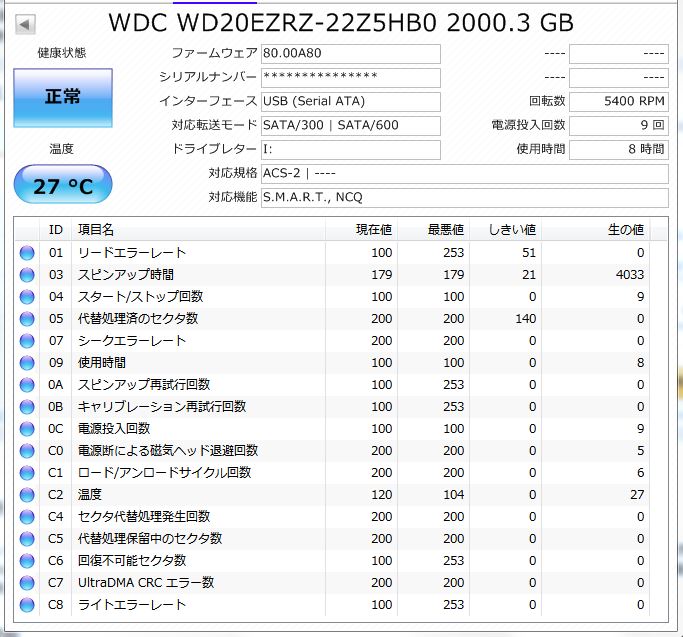The height and width of the screenshot is (637, 683).
Task: Select the 代替処理保留中のセクタ数 attribute name
Action: (150, 539)
